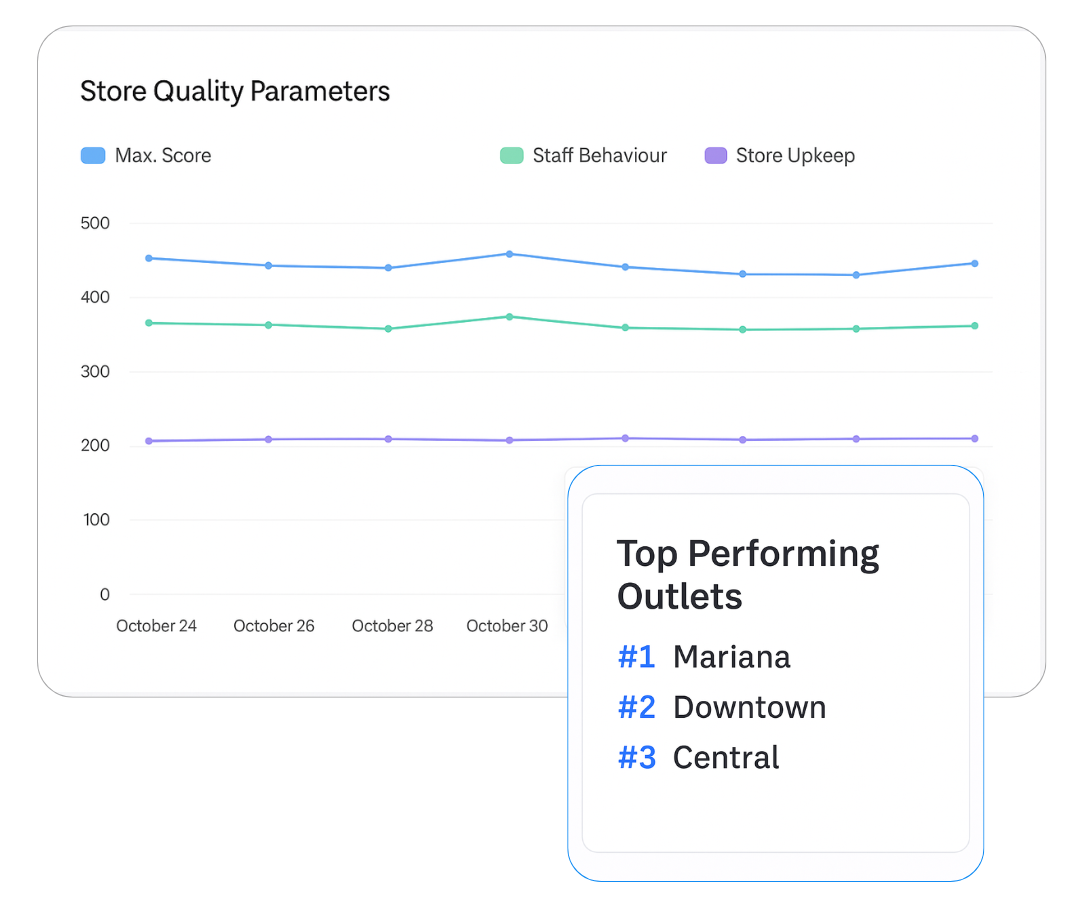Image resolution: width=1087 pixels, height=915 pixels.
Task: Select the Staff Behaviour data point above October 24
Action: tap(148, 322)
